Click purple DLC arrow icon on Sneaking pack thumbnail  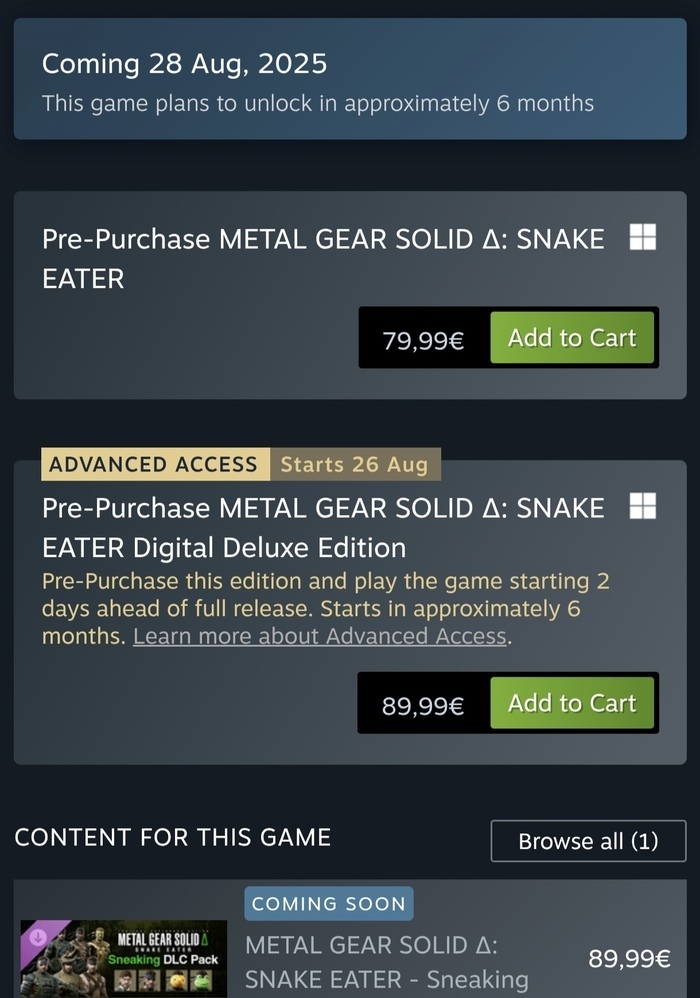coord(39,937)
